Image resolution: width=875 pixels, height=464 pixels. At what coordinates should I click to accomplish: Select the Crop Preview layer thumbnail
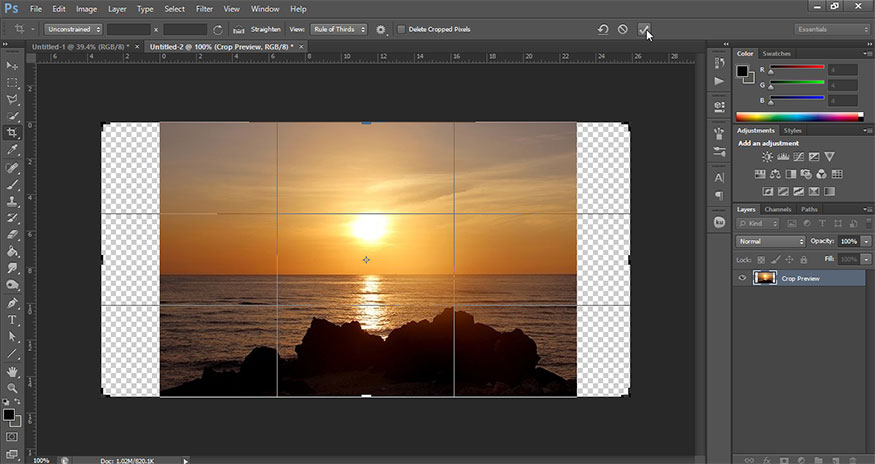(x=765, y=278)
